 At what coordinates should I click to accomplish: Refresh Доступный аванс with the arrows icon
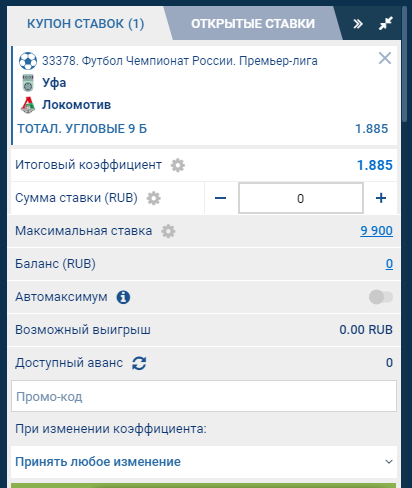pos(139,363)
